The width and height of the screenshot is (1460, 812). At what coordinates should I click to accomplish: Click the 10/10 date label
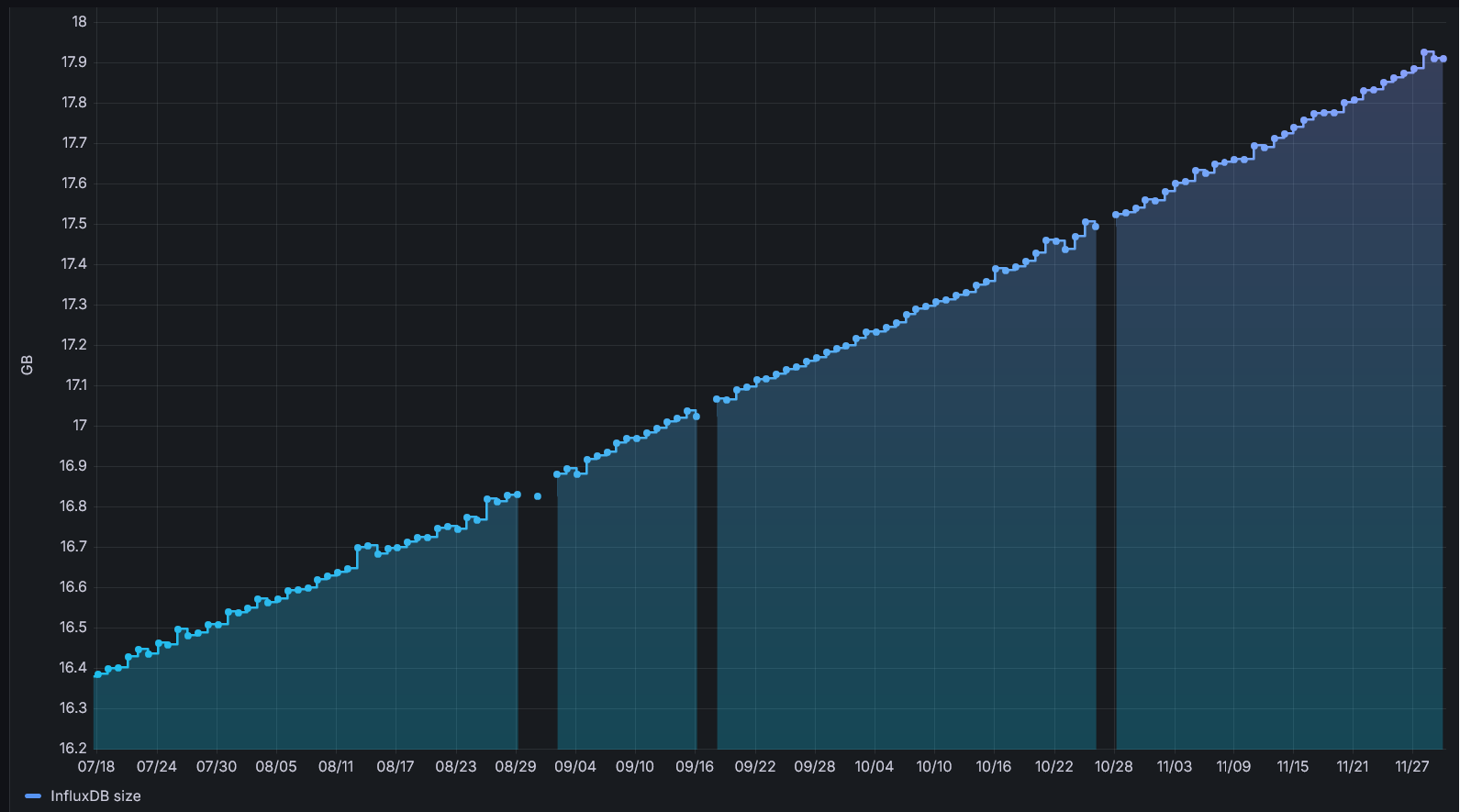[934, 767]
